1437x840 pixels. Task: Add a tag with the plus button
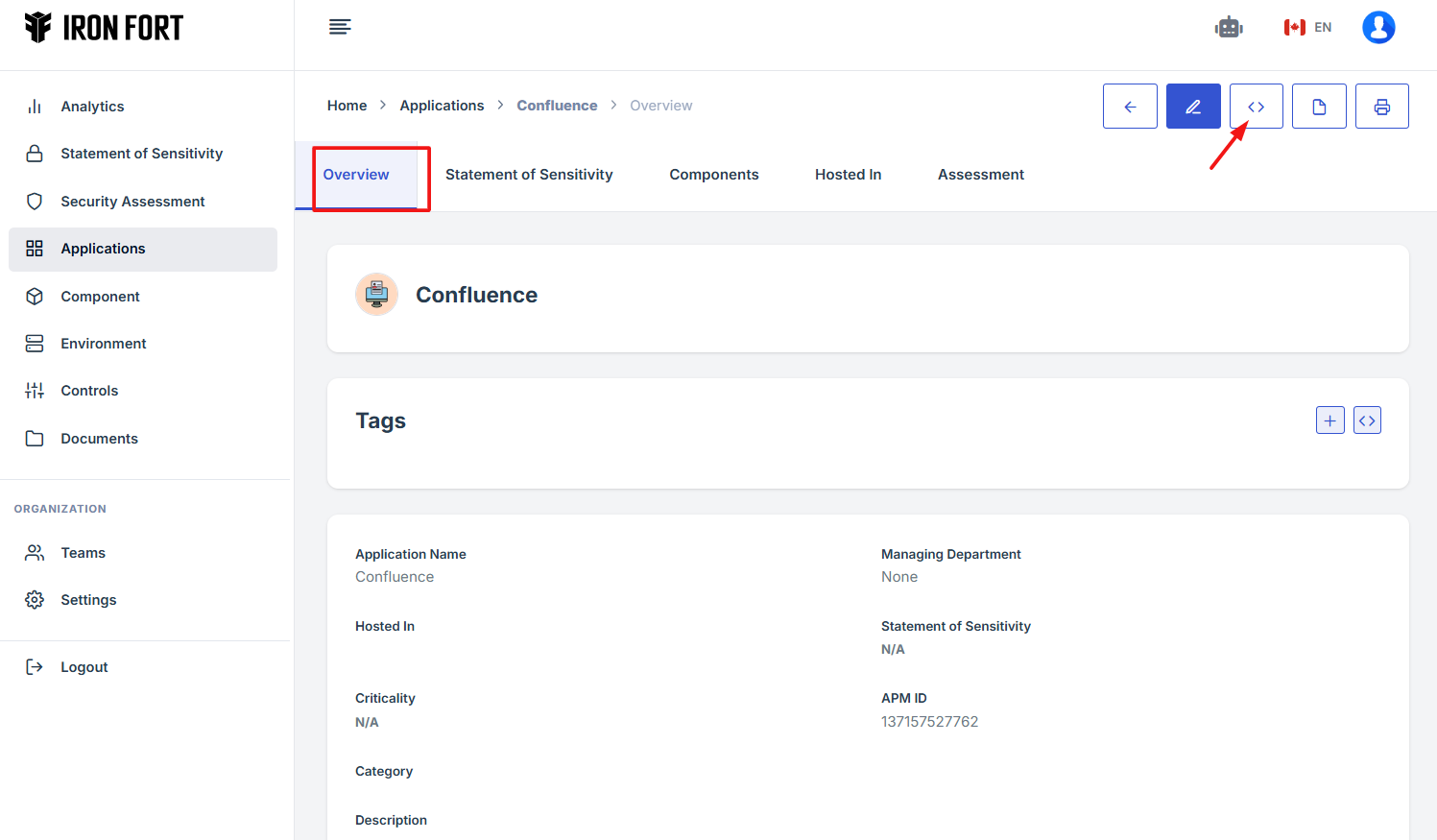(x=1329, y=420)
